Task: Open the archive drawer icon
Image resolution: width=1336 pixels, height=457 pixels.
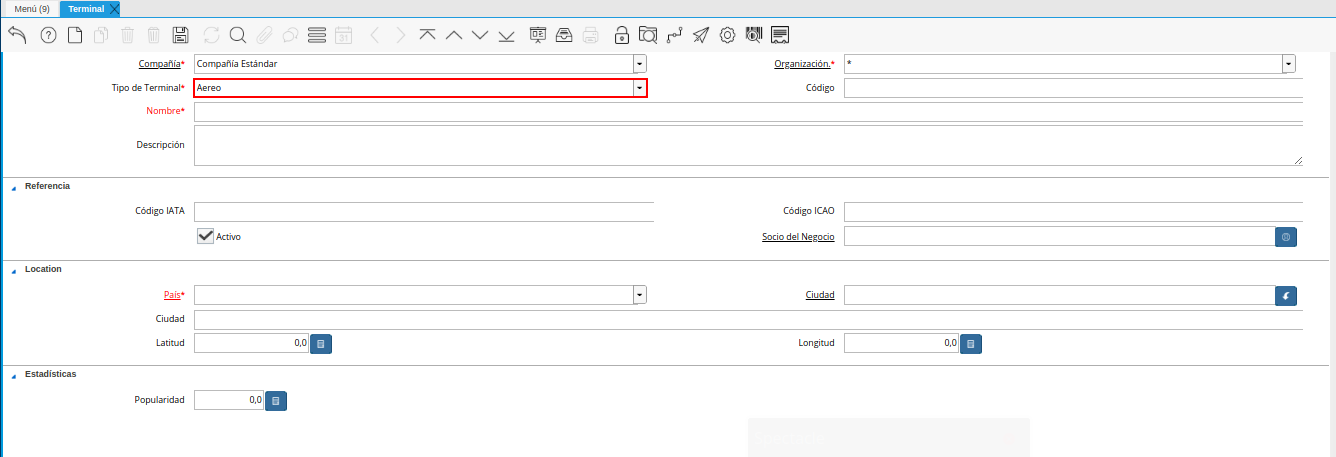Action: pyautogui.click(x=564, y=35)
